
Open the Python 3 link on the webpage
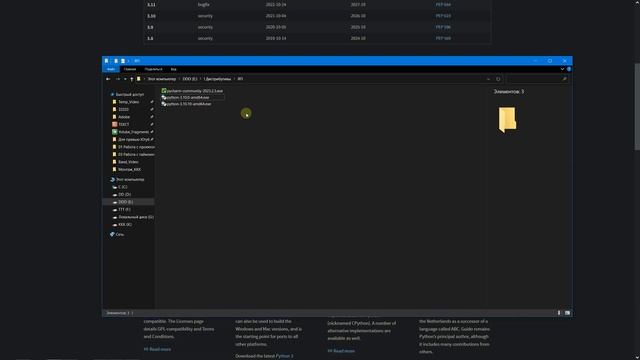(x=284, y=356)
